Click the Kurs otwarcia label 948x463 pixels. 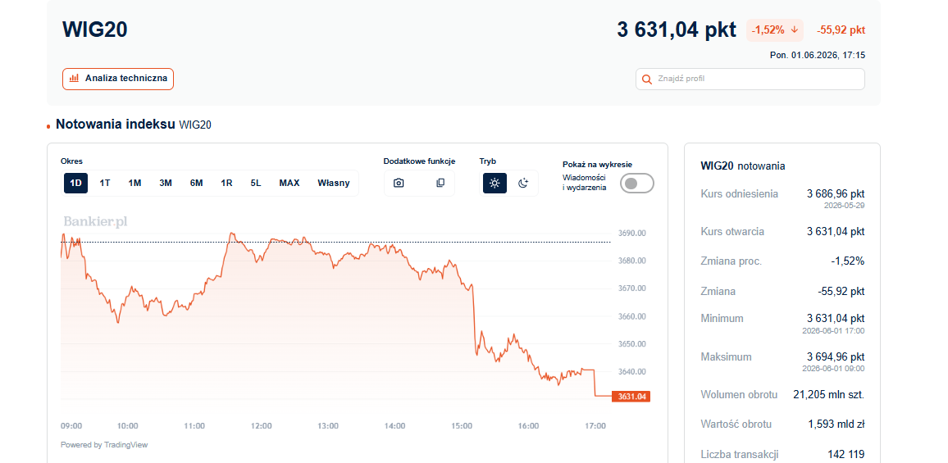tap(732, 232)
